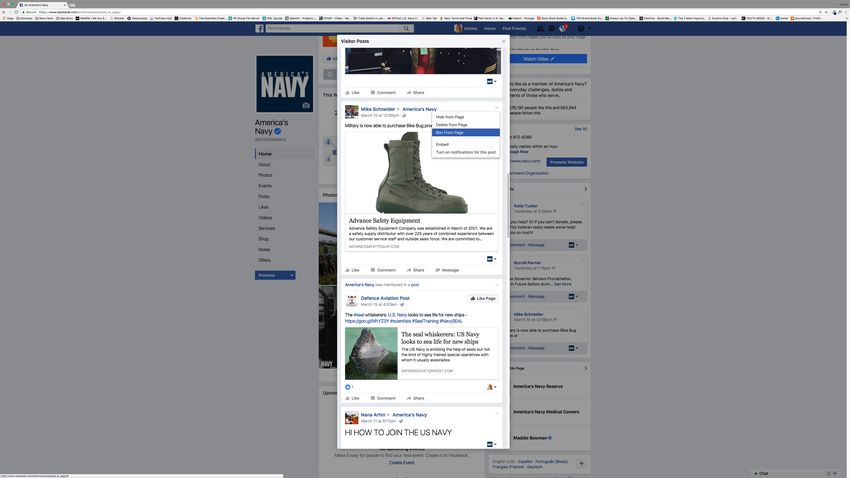Click the Find friends search field
850x478 pixels.
click(x=333, y=28)
